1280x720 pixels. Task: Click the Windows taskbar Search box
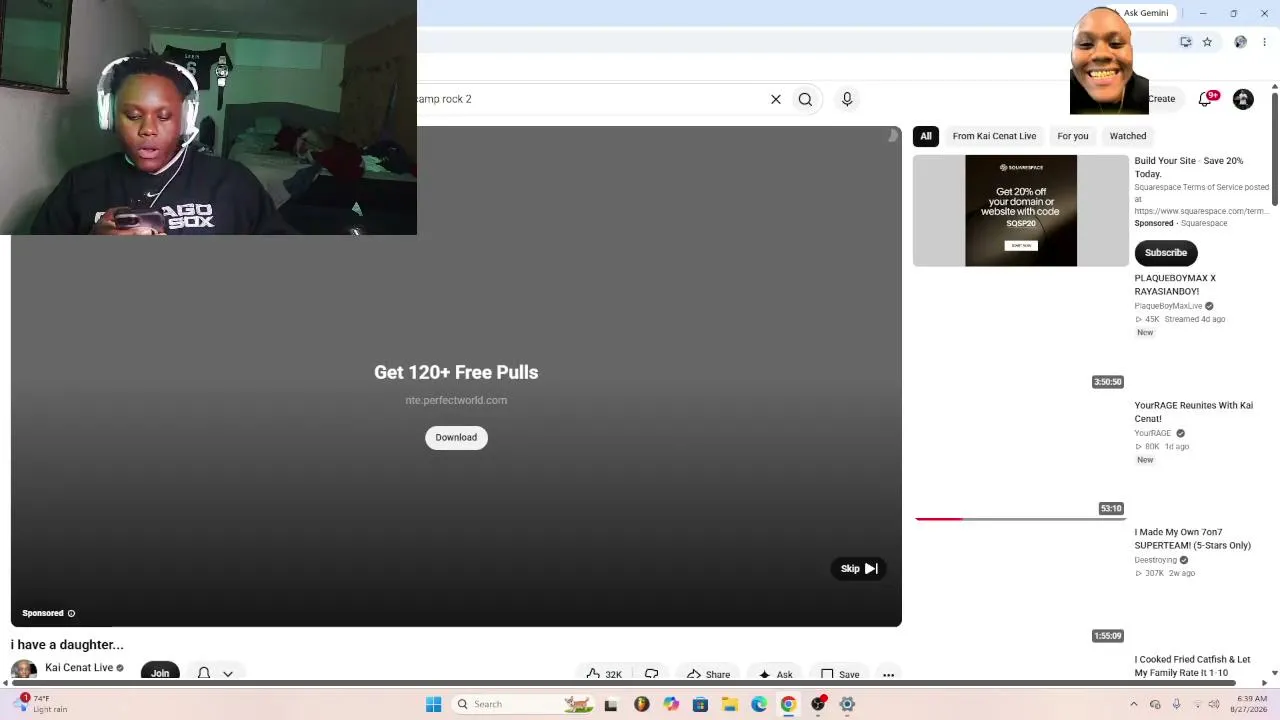point(523,704)
